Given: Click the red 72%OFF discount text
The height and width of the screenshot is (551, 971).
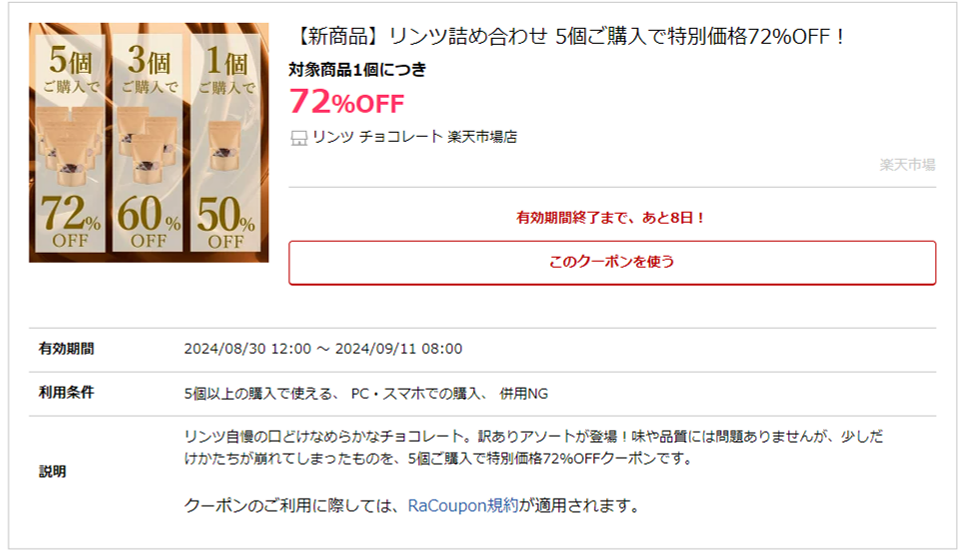Looking at the screenshot, I should coord(347,102).
